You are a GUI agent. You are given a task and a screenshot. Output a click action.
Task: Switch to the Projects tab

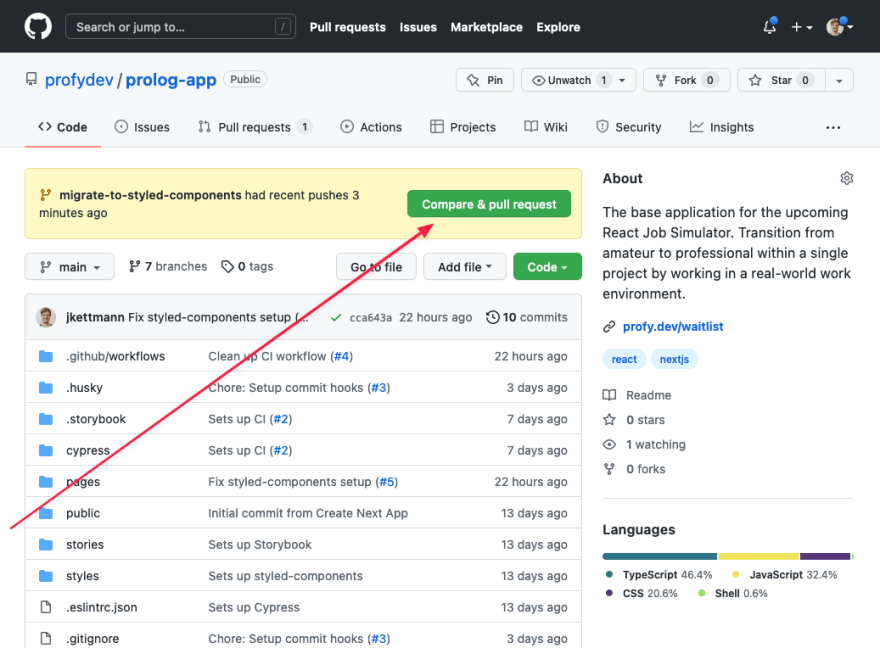point(463,127)
